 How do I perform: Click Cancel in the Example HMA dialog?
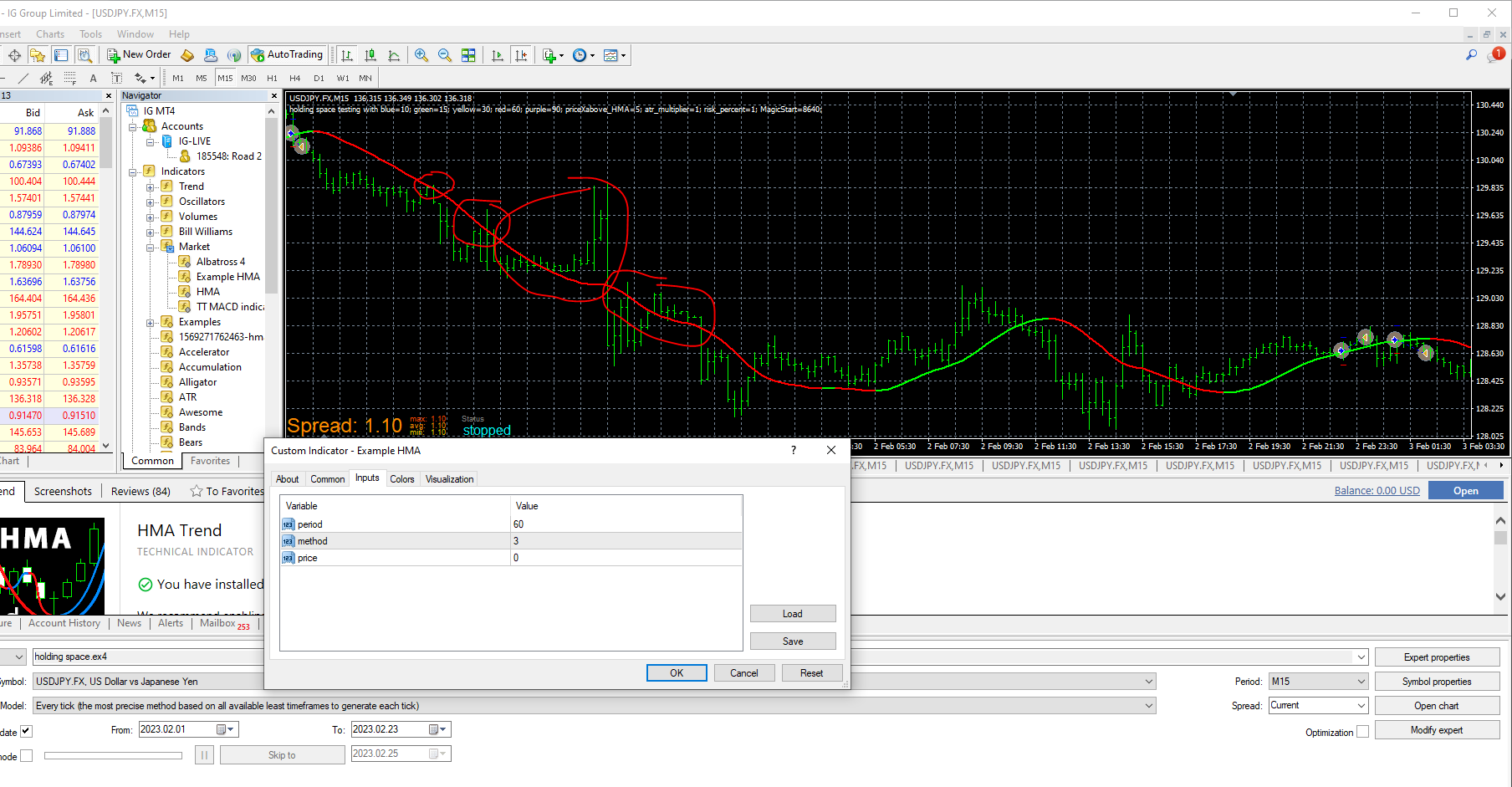pyautogui.click(x=744, y=673)
